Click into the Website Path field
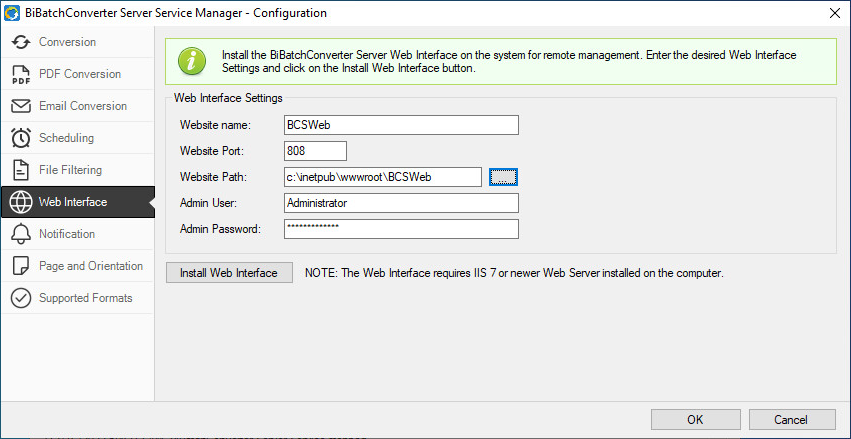 click(x=383, y=177)
